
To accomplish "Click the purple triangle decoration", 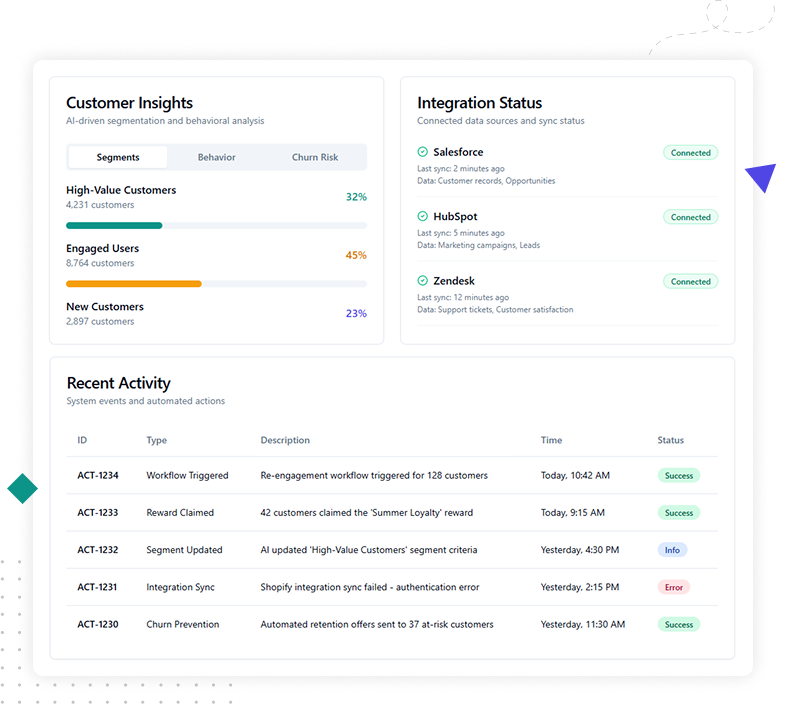I will tap(762, 178).
